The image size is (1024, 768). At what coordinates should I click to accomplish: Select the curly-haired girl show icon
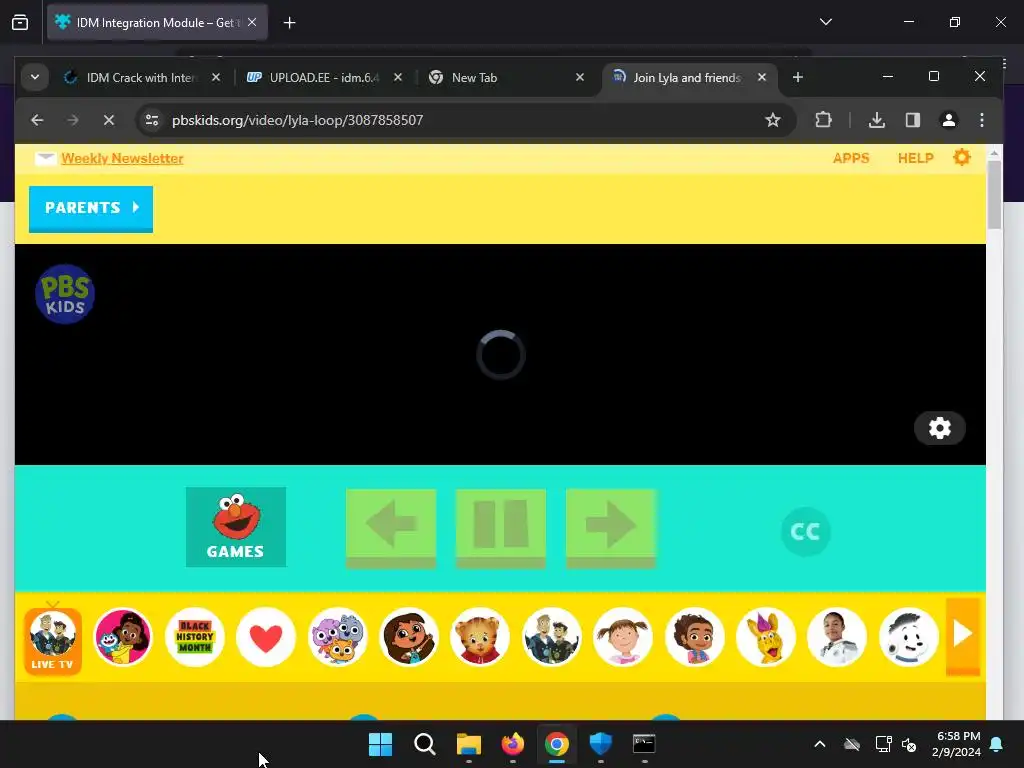(694, 637)
